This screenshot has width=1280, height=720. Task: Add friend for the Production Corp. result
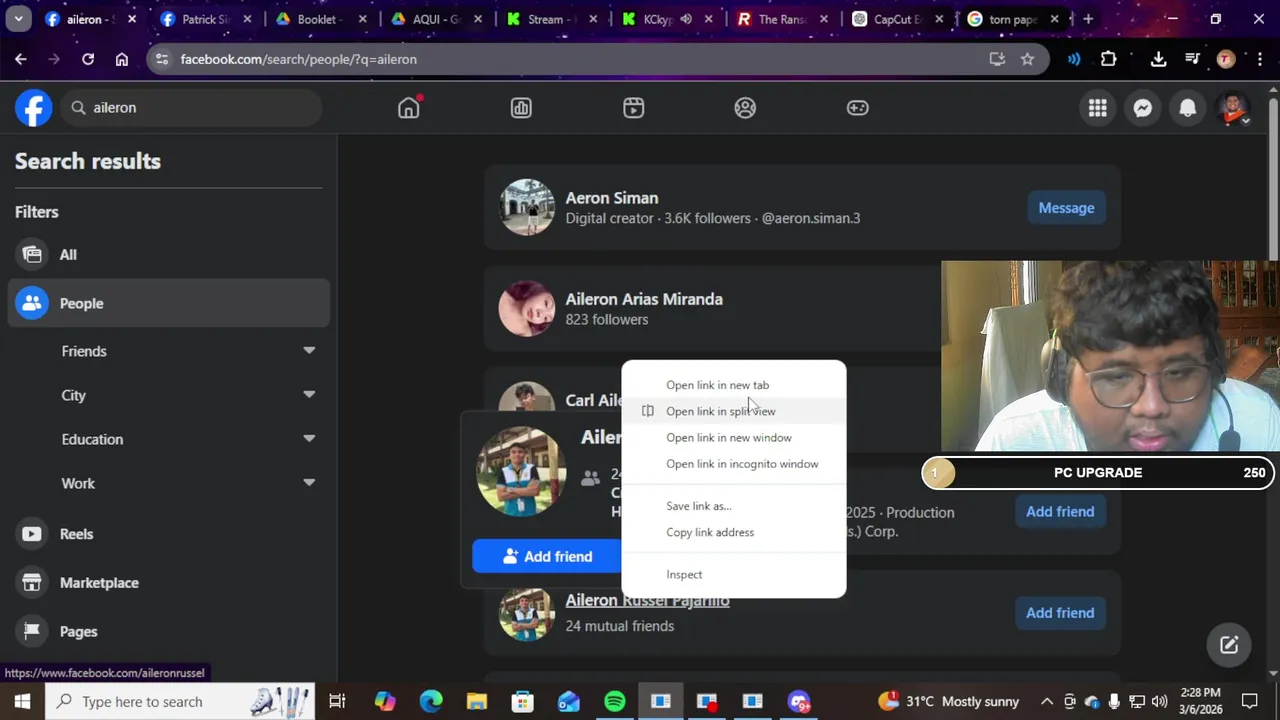[x=1060, y=511]
